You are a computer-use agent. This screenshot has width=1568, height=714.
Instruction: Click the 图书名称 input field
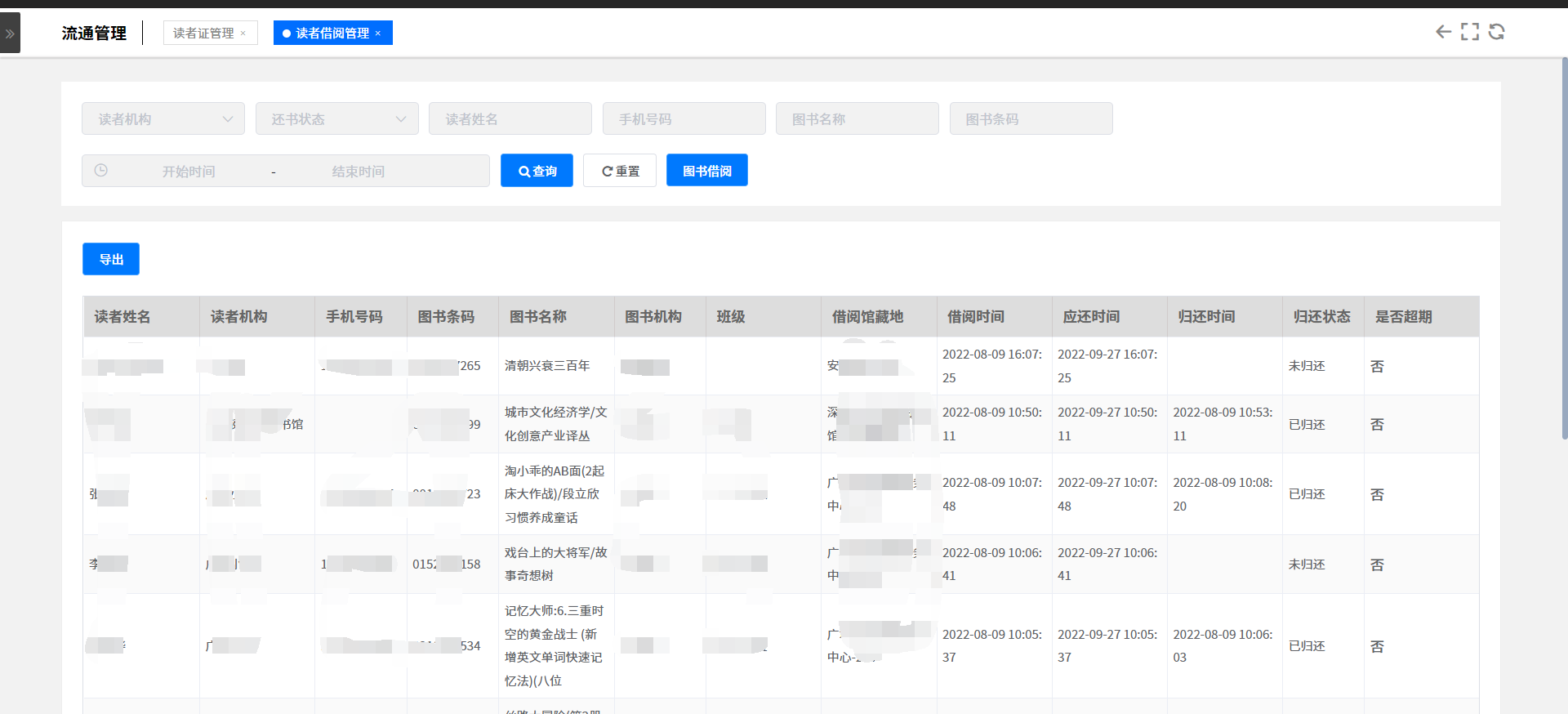[857, 119]
